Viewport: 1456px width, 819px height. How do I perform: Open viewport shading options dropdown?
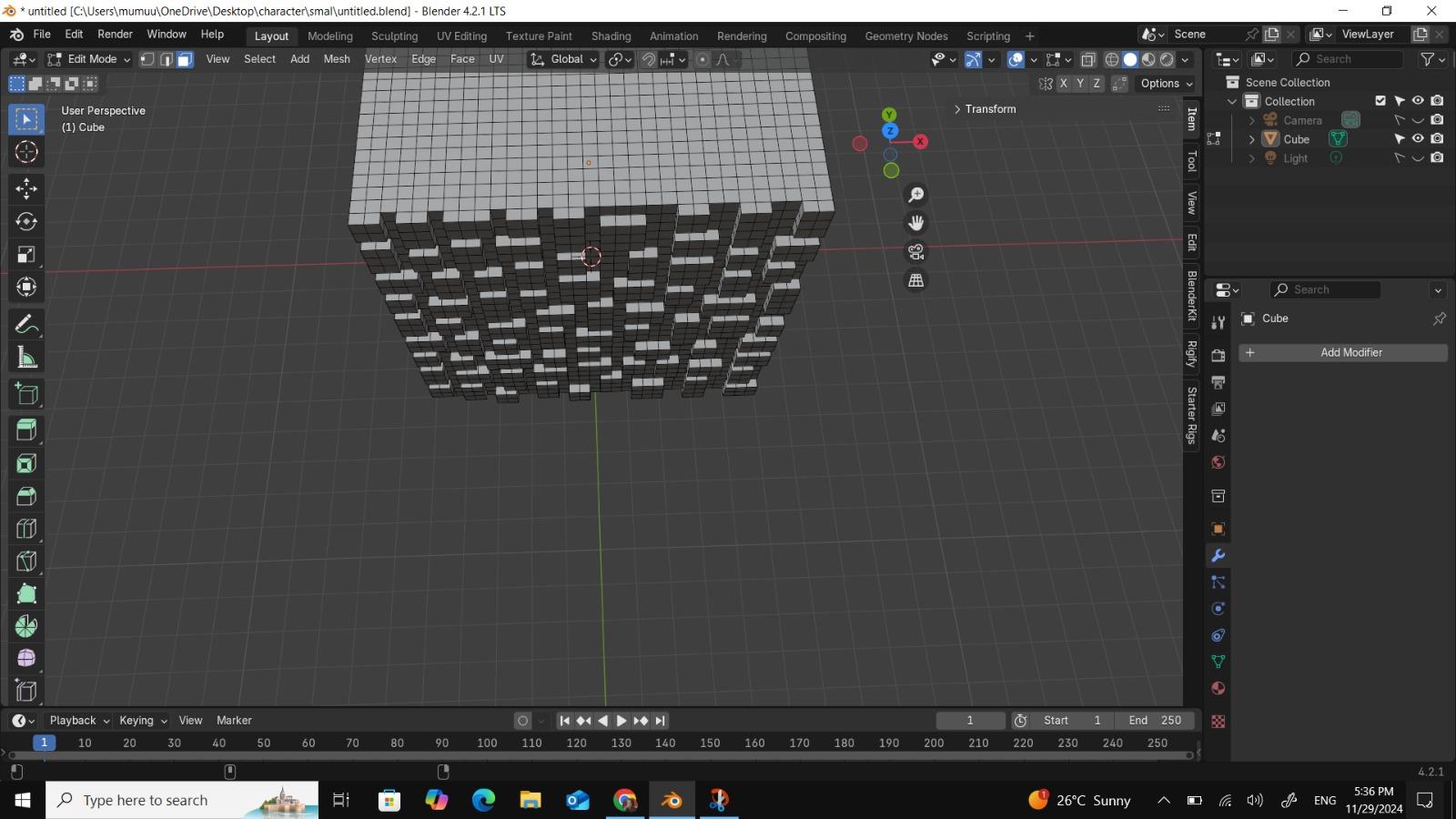click(x=1186, y=59)
